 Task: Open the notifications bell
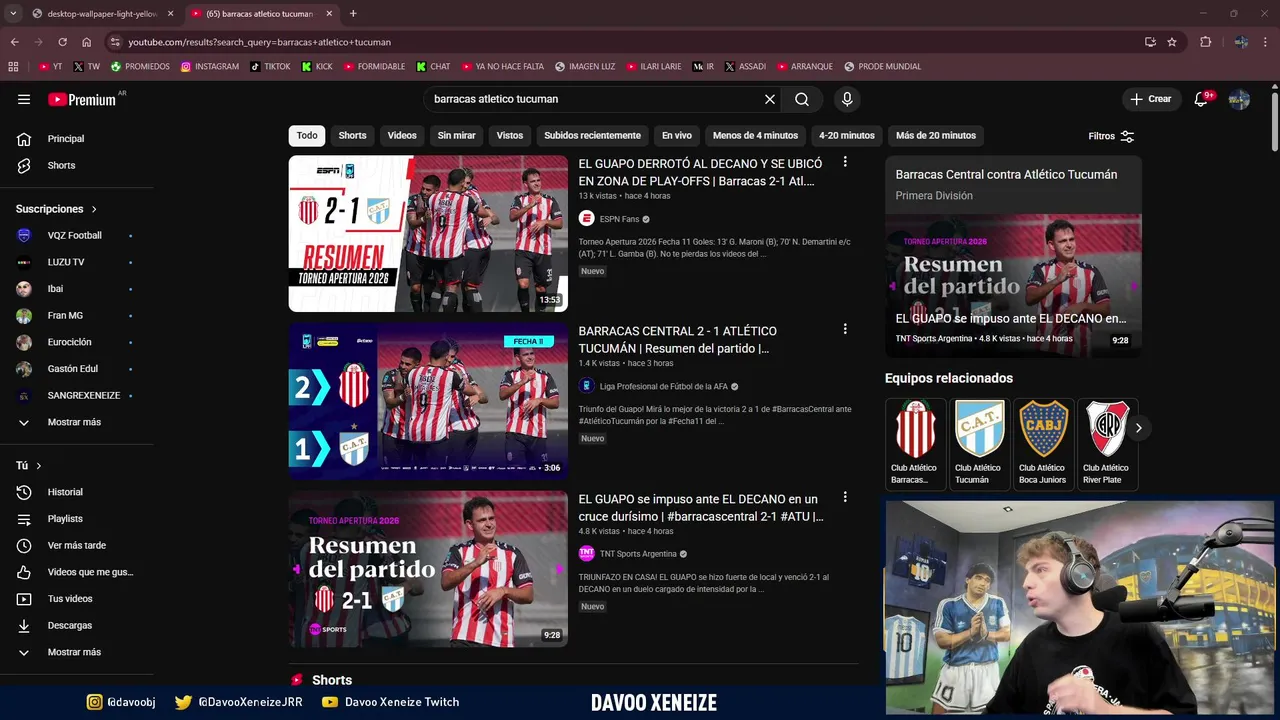[1202, 99]
